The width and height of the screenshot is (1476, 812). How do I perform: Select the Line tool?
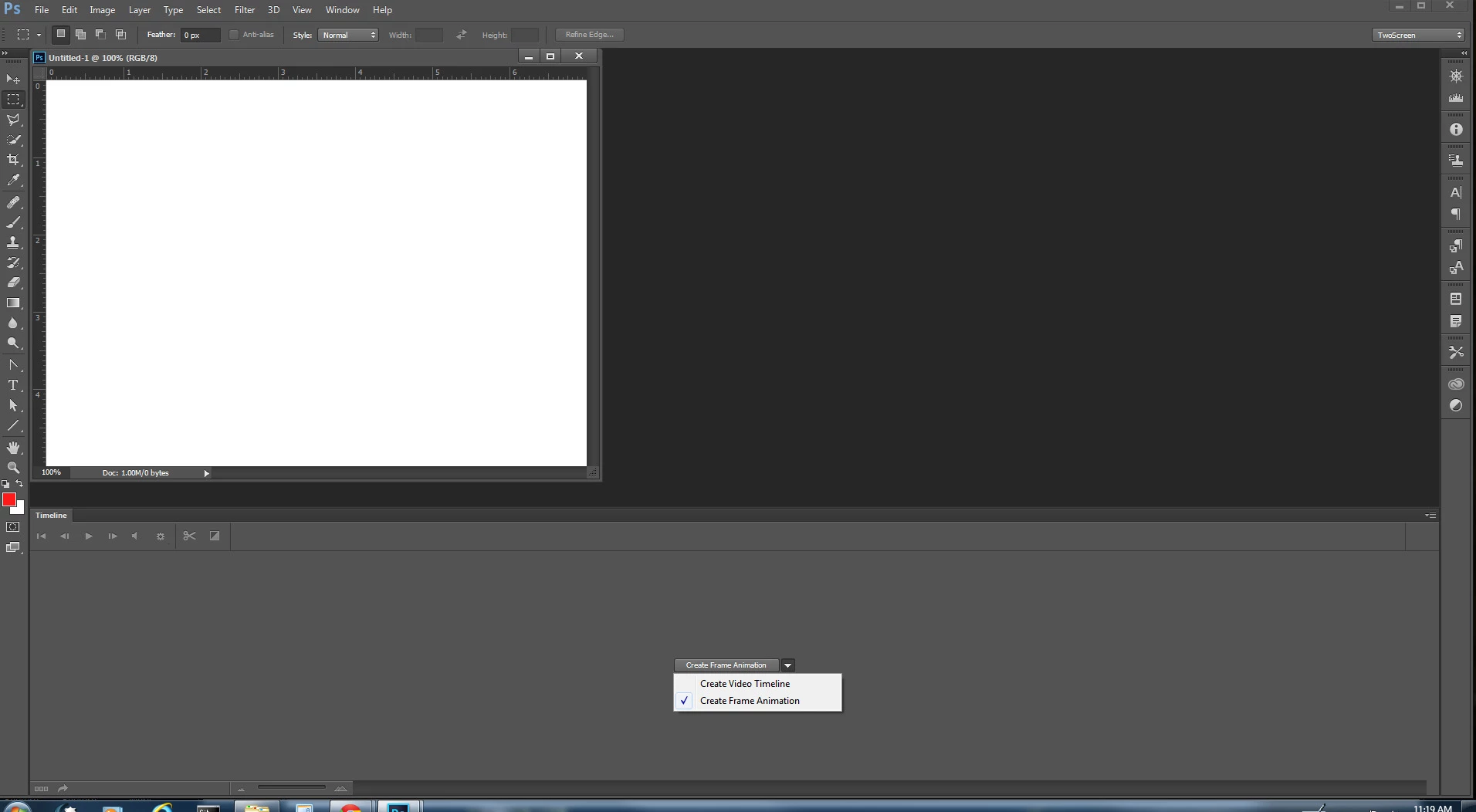tap(13, 425)
